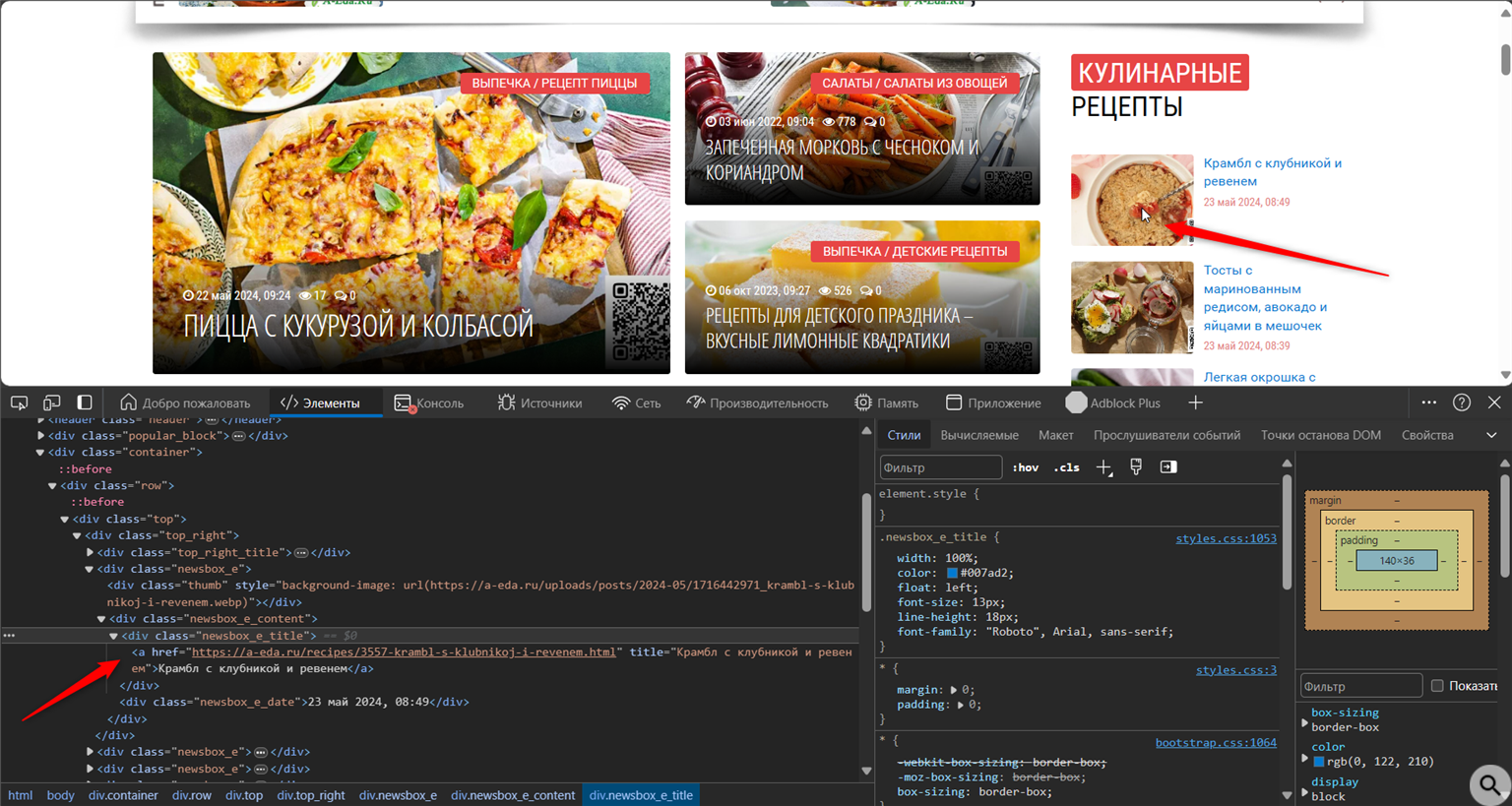Collapse the div top_right node

tap(77, 536)
